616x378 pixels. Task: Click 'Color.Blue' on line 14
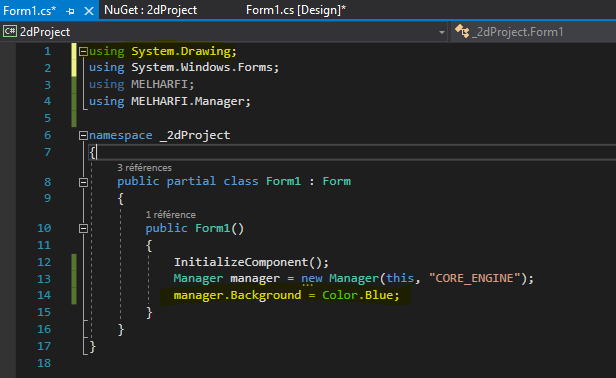coord(358,295)
